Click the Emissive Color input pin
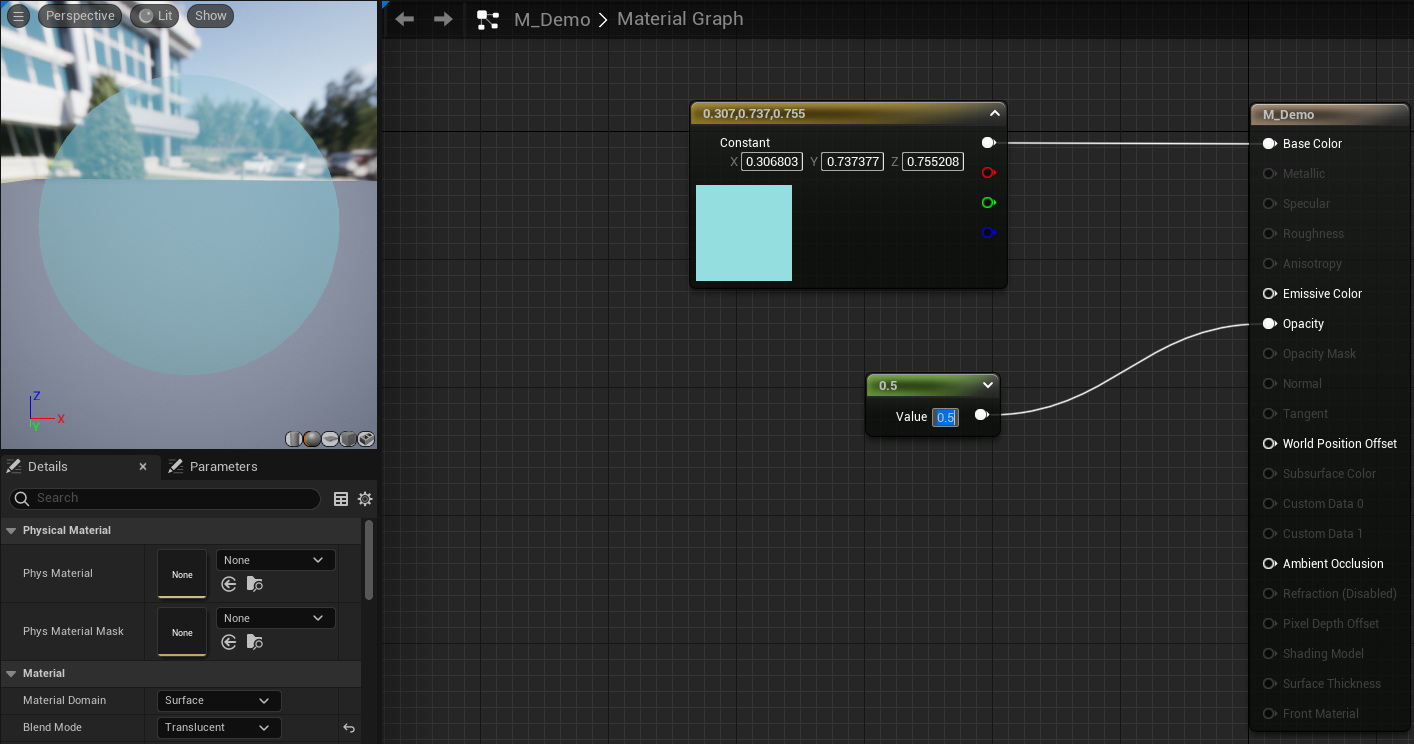 [1269, 294]
